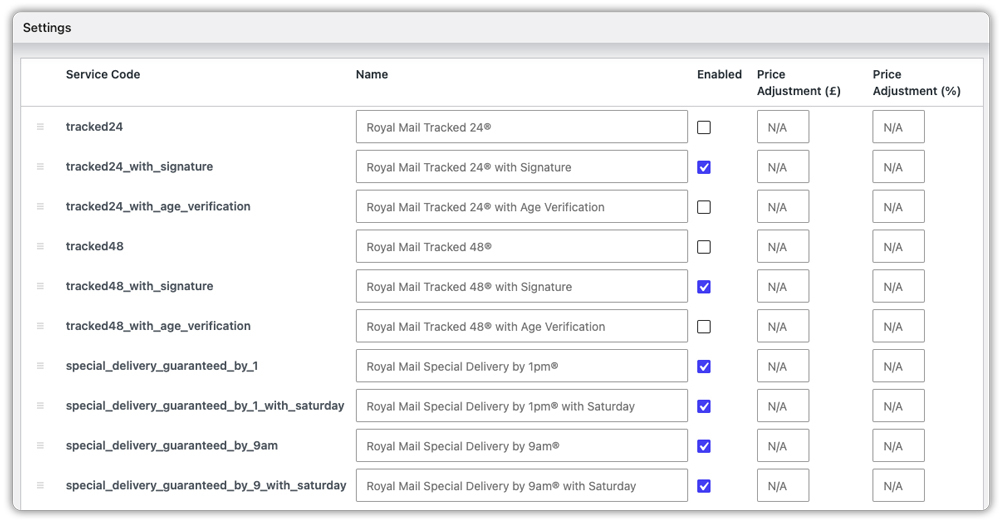Disable tracked48_with_signature service checkbox
The width and height of the screenshot is (1000, 523).
[704, 287]
